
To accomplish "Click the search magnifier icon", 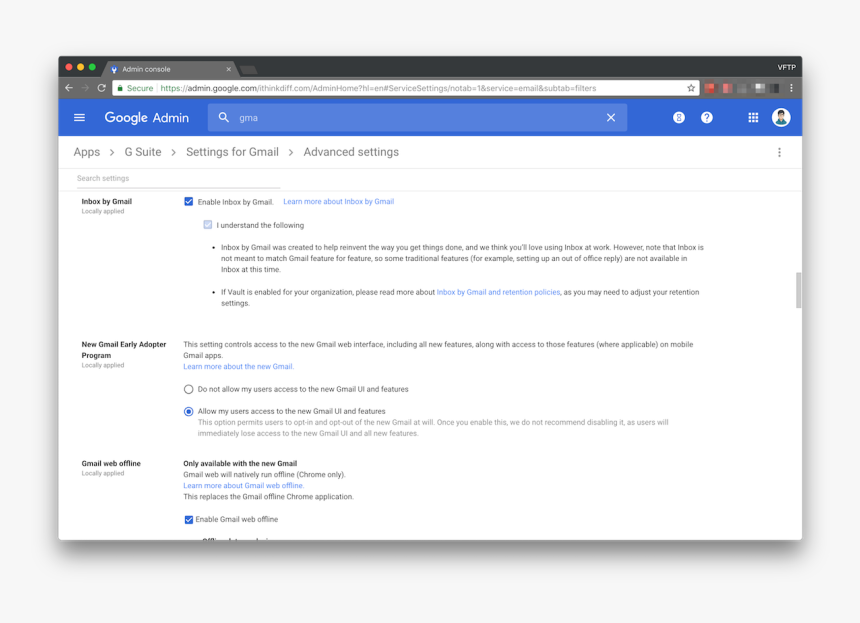I will coord(224,117).
